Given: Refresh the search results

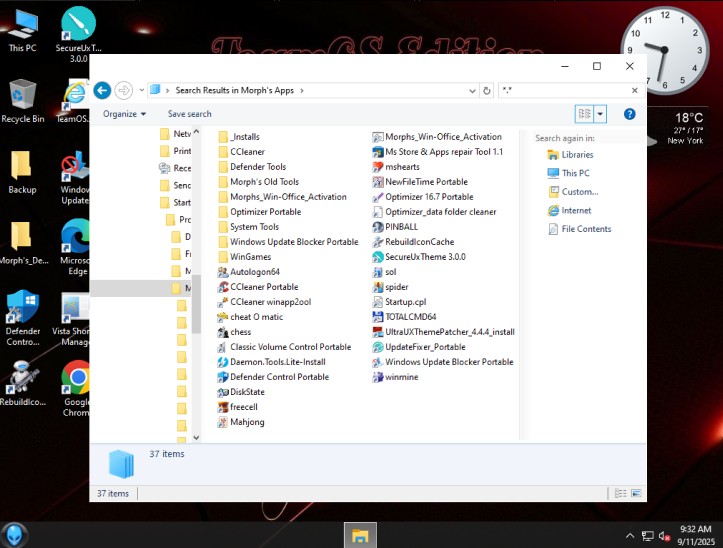Looking at the screenshot, I should pyautogui.click(x=486, y=91).
